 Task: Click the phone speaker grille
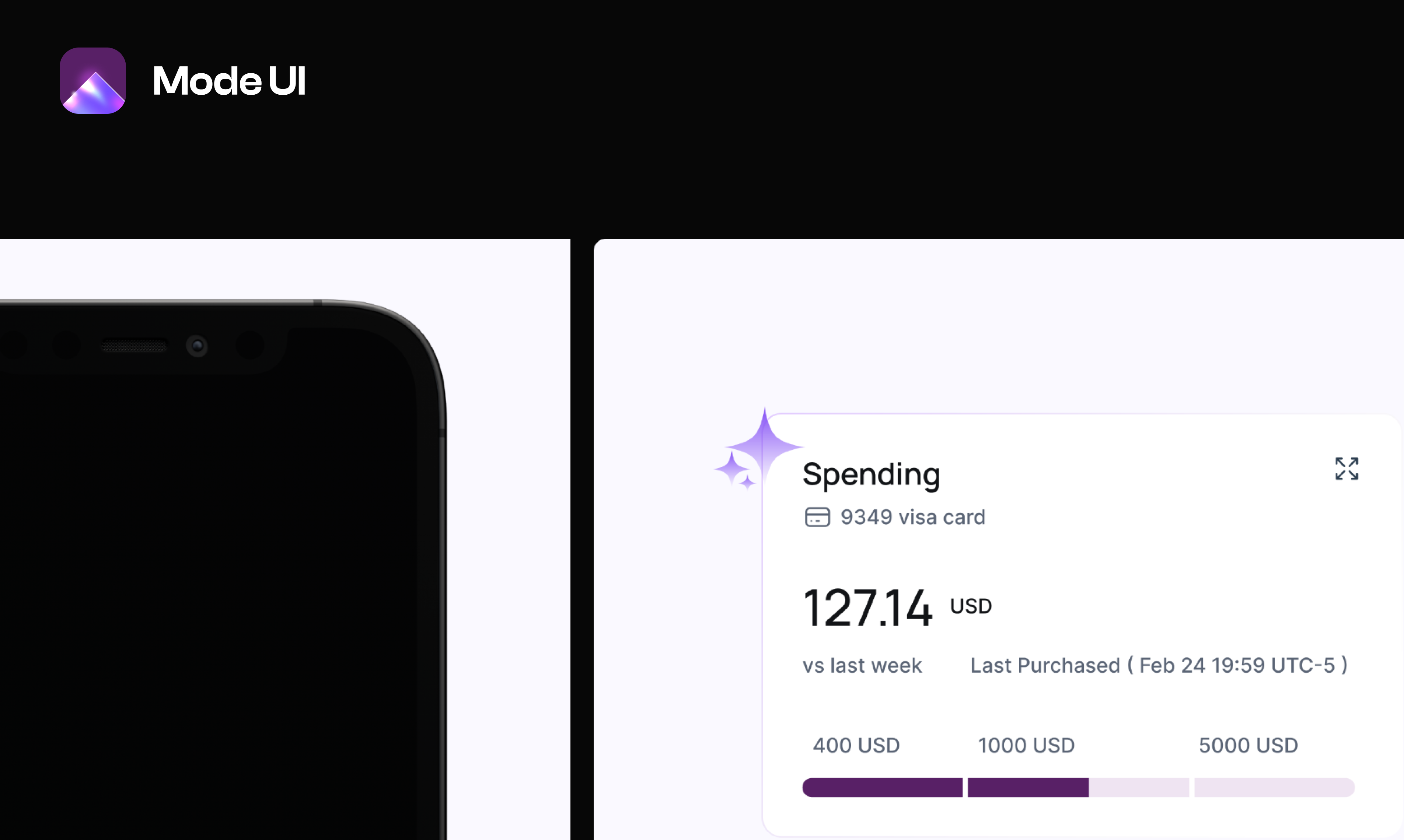click(134, 345)
